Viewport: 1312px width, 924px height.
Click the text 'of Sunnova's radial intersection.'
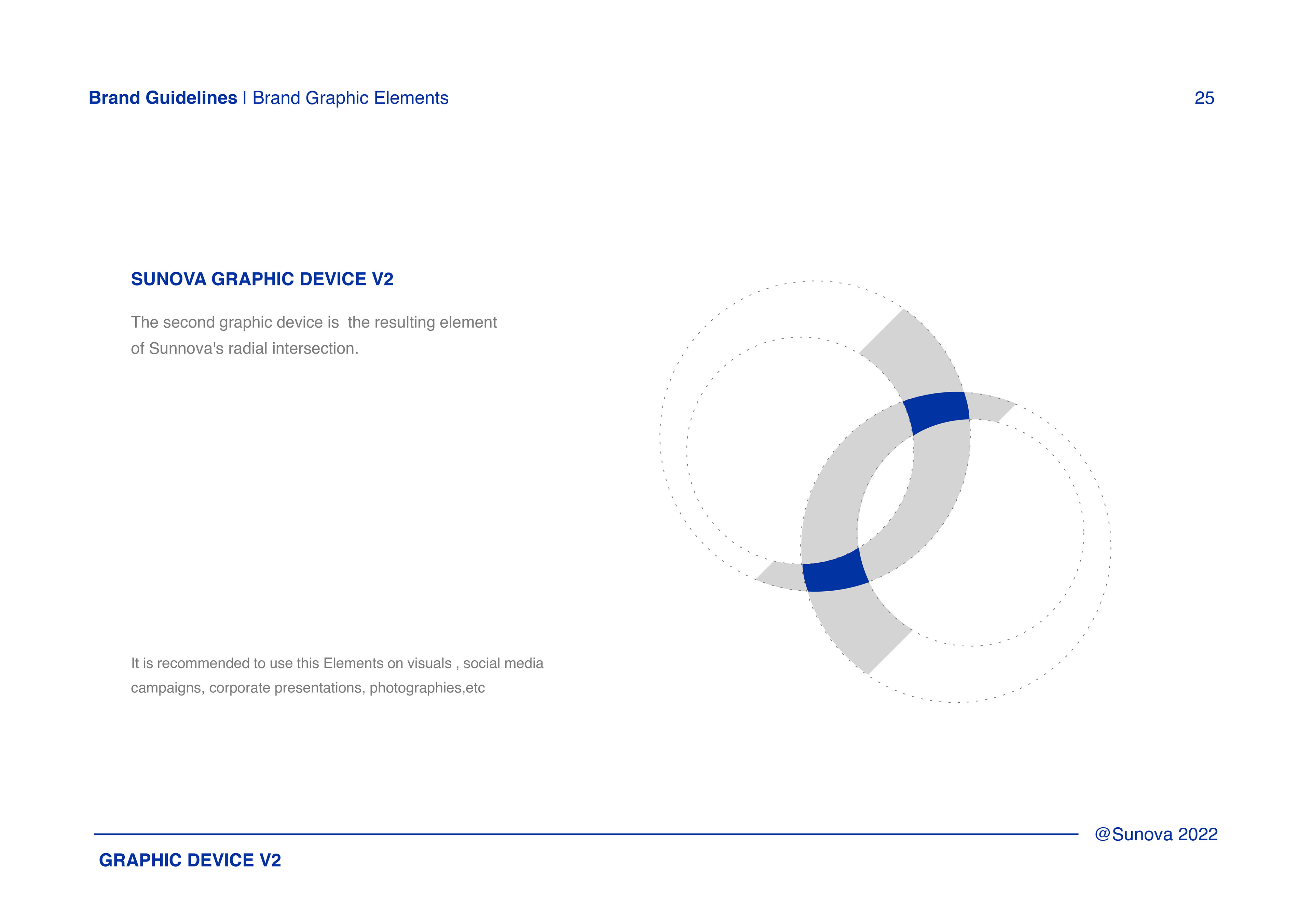click(x=245, y=348)
